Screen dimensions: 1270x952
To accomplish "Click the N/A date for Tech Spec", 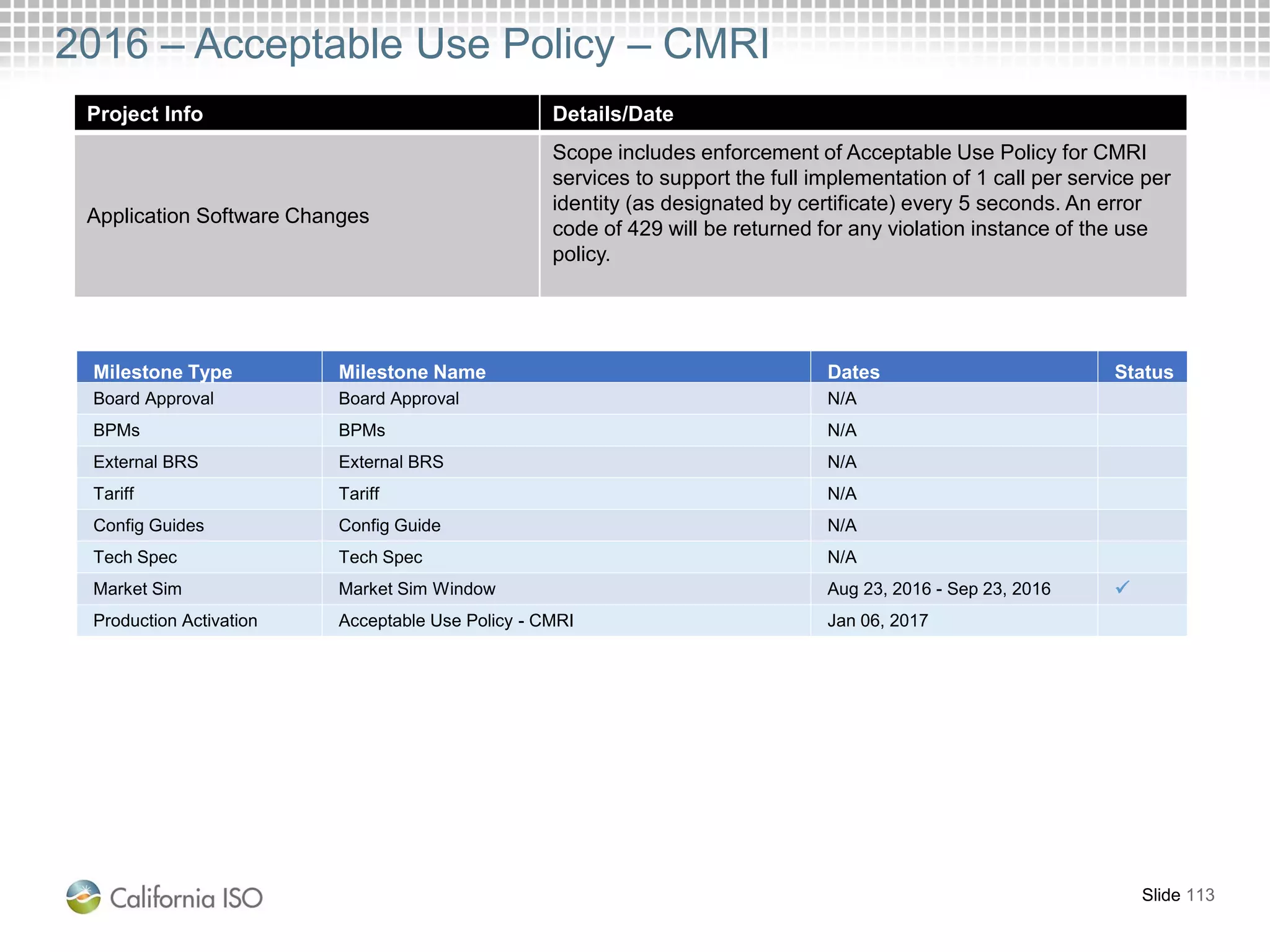I will pos(842,557).
